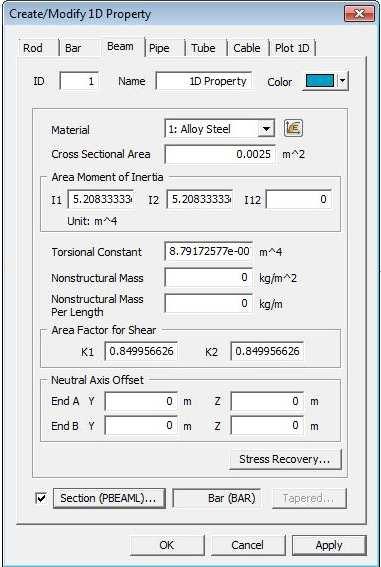Open the Section (PBEAML) dialog button
381x567 pixels.
tap(109, 498)
